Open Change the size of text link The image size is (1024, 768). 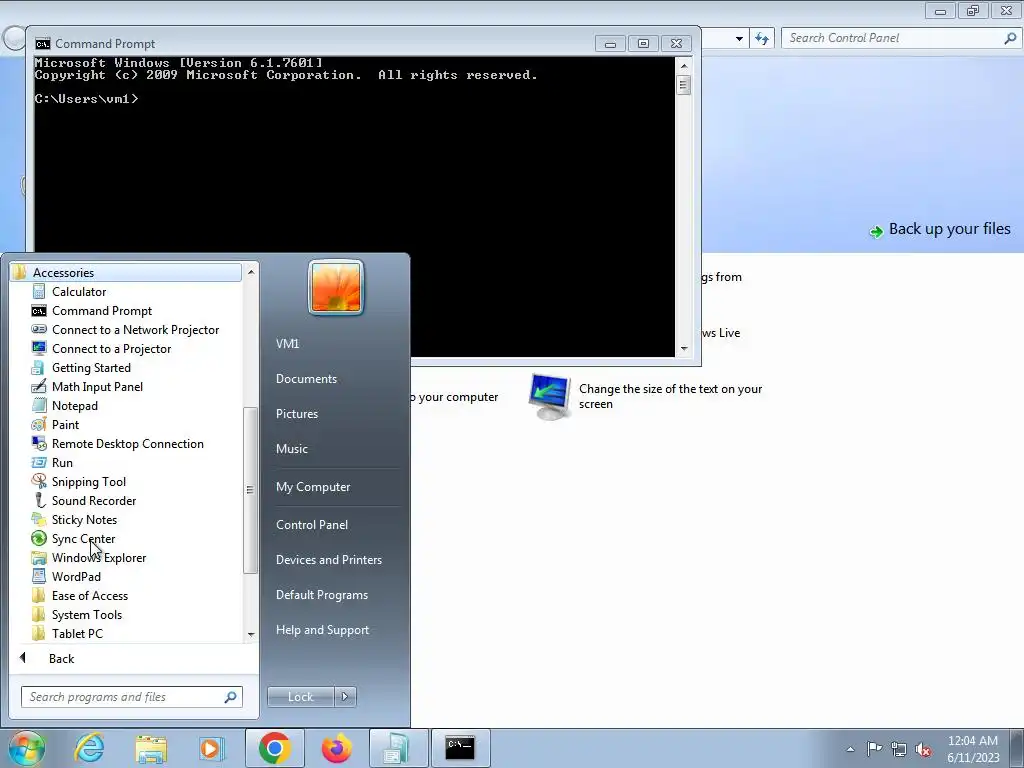[670, 396]
